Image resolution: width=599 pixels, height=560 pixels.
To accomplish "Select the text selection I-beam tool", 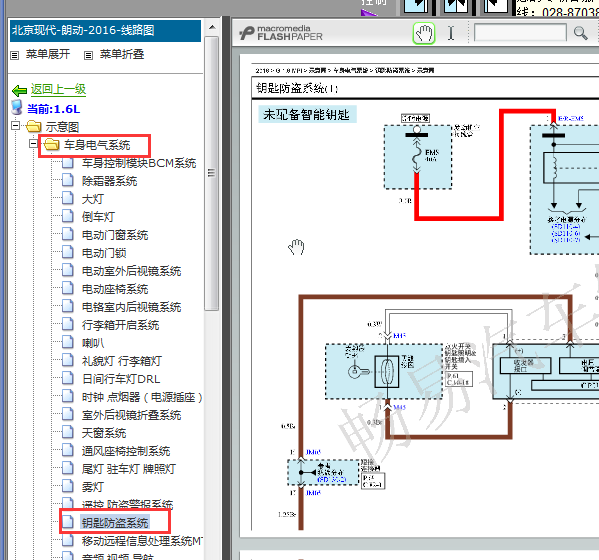I will (451, 33).
